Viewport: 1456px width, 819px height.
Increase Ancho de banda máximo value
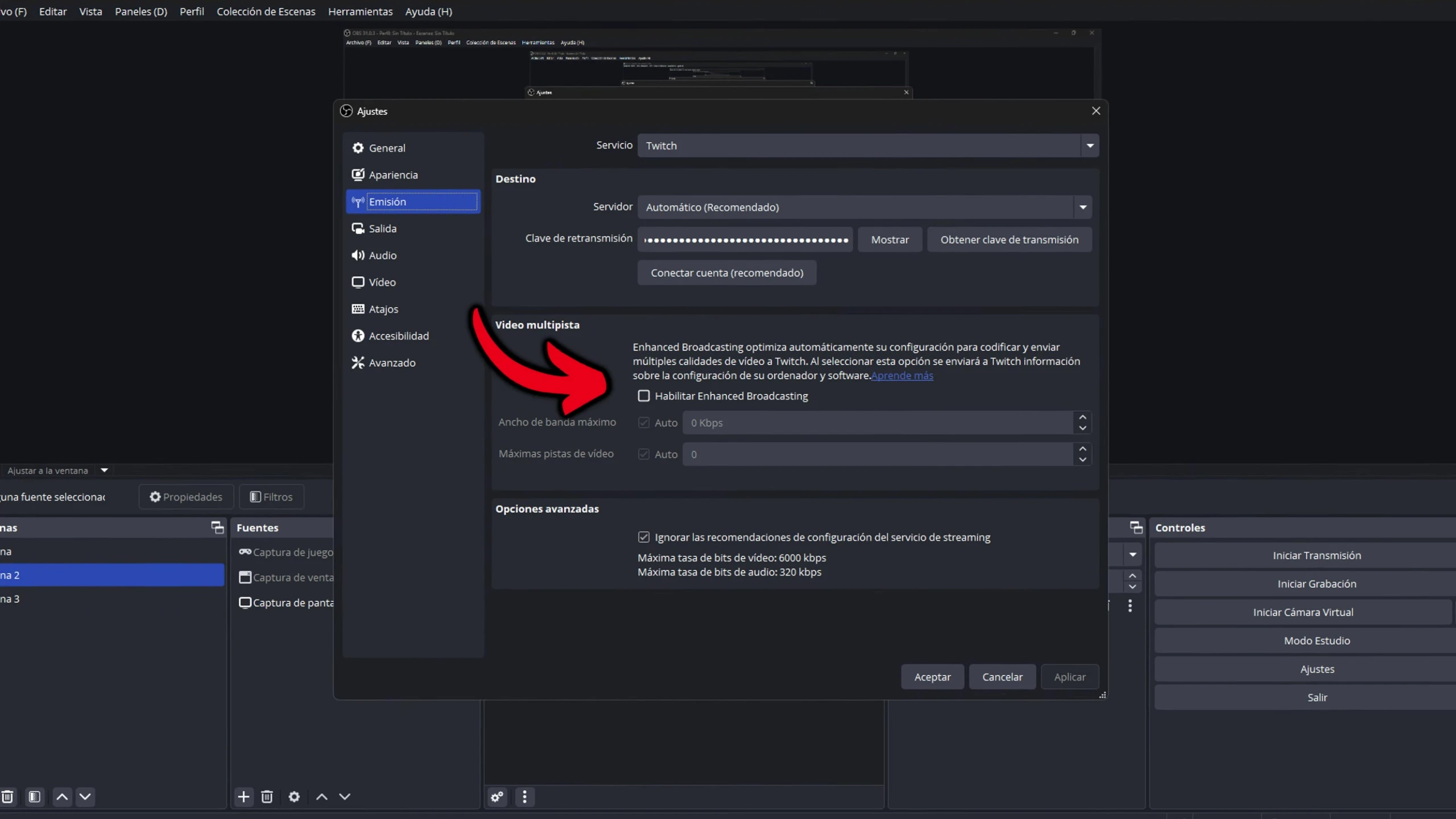1083,417
